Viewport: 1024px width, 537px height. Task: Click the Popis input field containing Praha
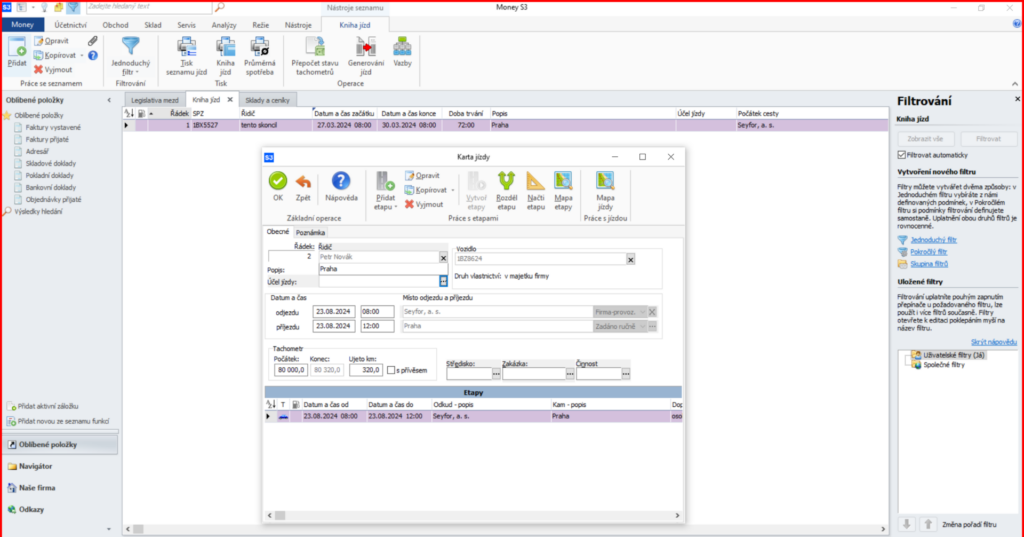pos(377,269)
